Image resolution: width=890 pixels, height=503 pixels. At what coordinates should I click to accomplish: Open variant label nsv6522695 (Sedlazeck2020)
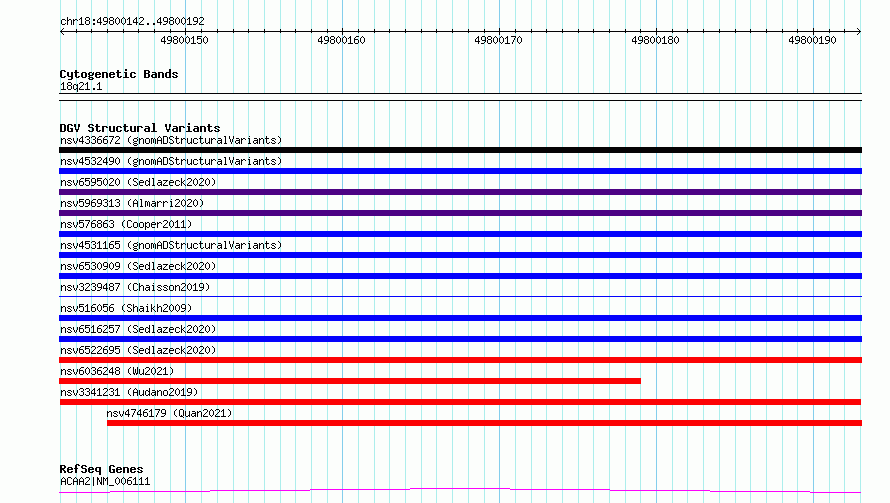pos(138,350)
